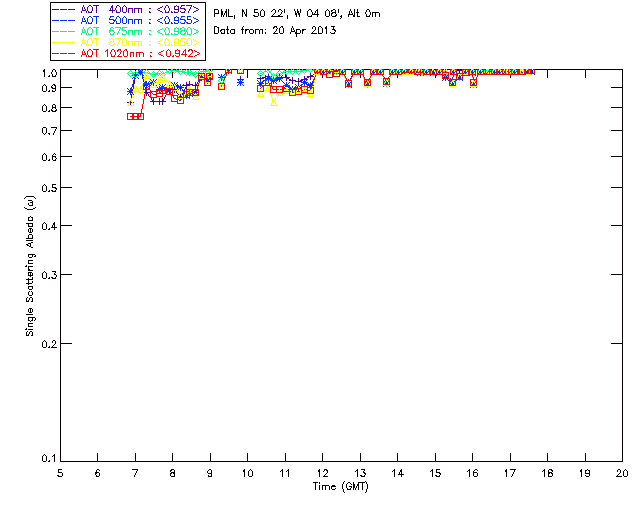Click the y-axis tick label 0.8

click(x=49, y=108)
